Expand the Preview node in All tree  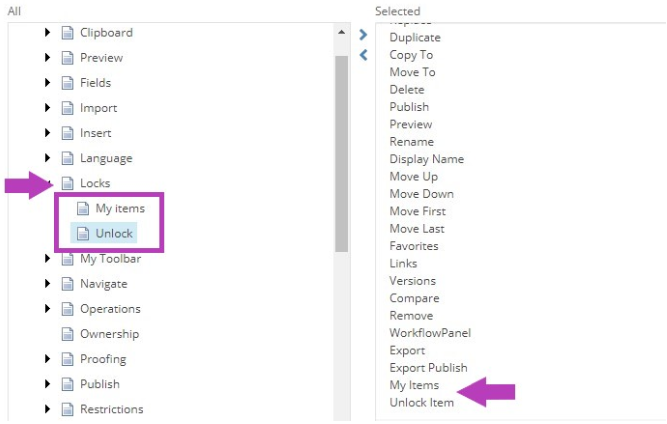[47, 57]
